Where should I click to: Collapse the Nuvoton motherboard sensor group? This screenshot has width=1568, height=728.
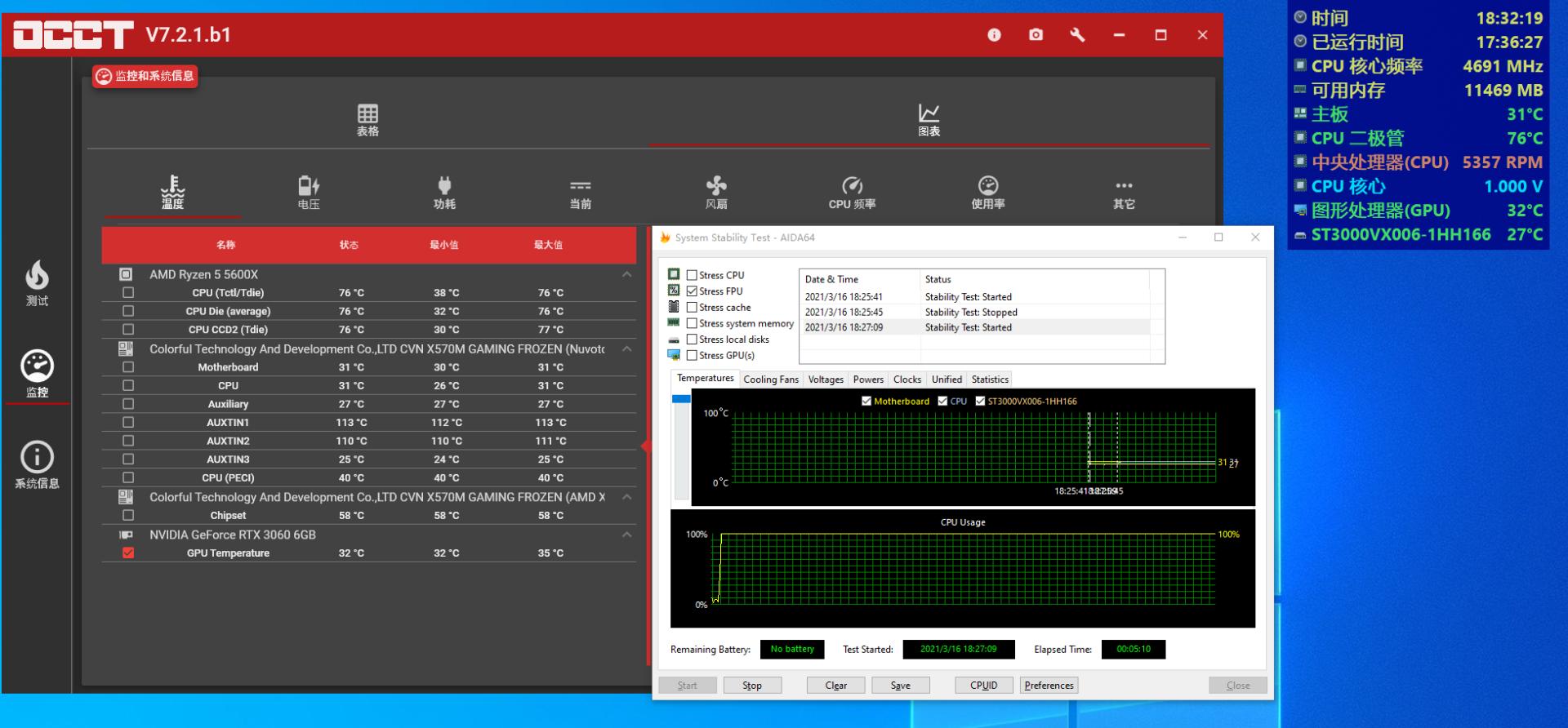626,349
